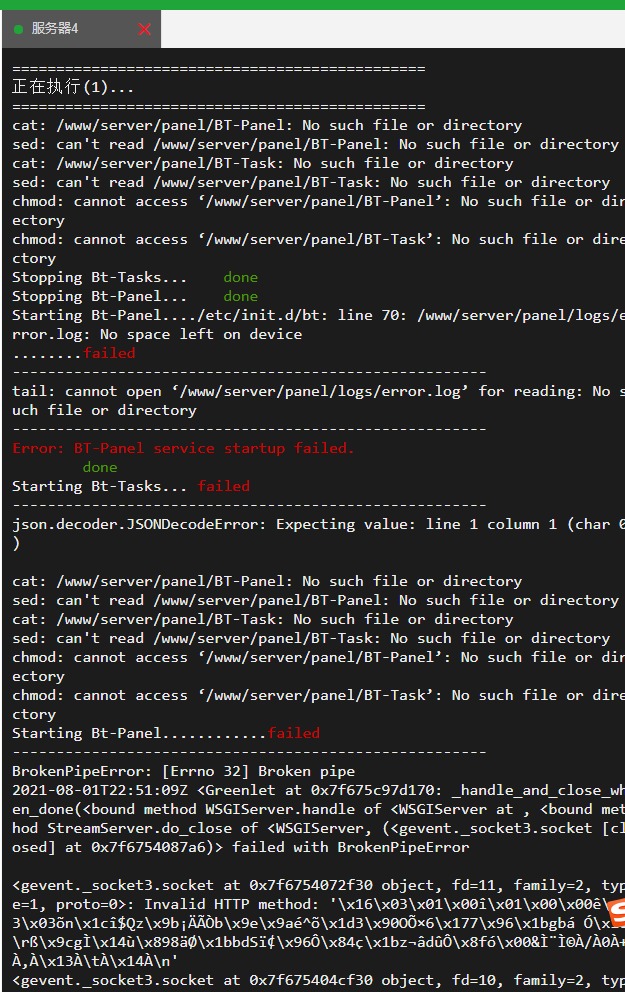Viewport: 625px width, 992px height.
Task: Click green 'done' after Stopping Bt-Panel
Action: click(240, 296)
